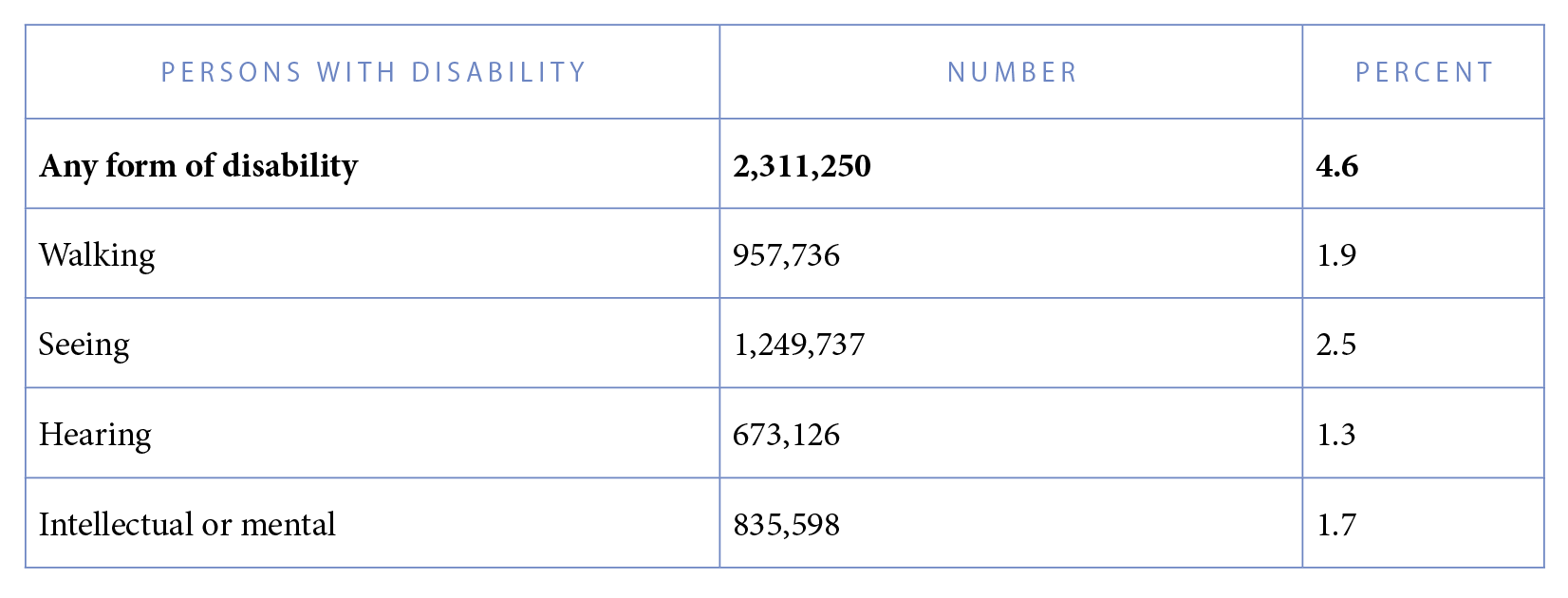Click the value 2,311,250
Image resolution: width=1568 pixels, height=598 pixels.
802,166
